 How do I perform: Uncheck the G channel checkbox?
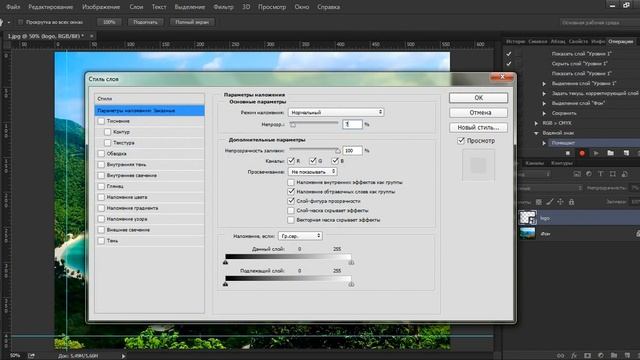(x=313, y=161)
